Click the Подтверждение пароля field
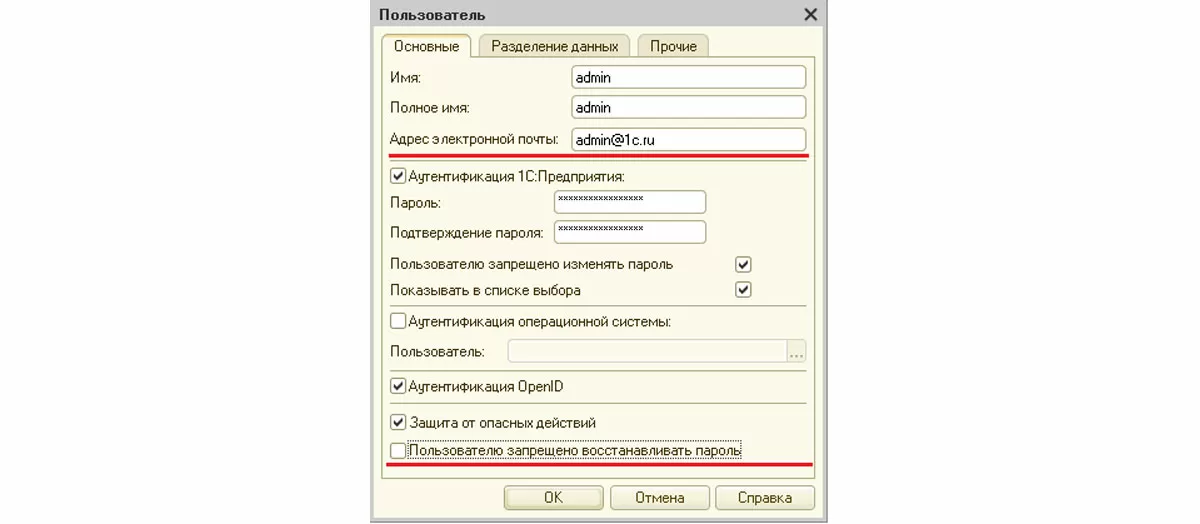This screenshot has height=524, width=1200. click(x=629, y=232)
